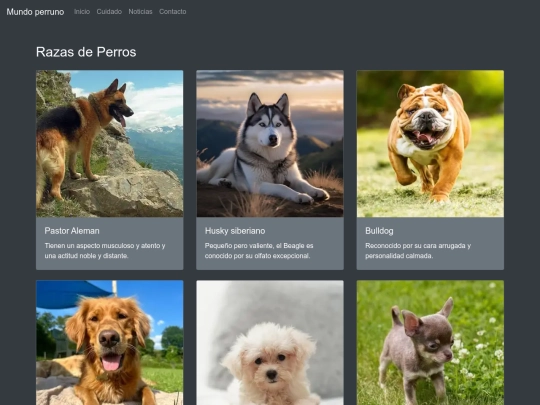Select the text 'Pequeño pero valiente, el Beagle'
The image size is (540, 405).
tap(255, 246)
